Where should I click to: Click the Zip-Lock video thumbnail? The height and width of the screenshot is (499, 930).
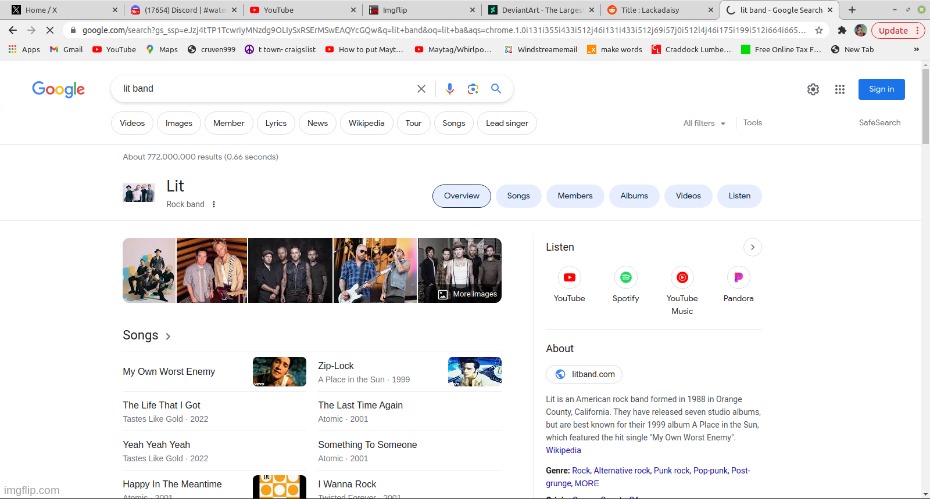[474, 371]
